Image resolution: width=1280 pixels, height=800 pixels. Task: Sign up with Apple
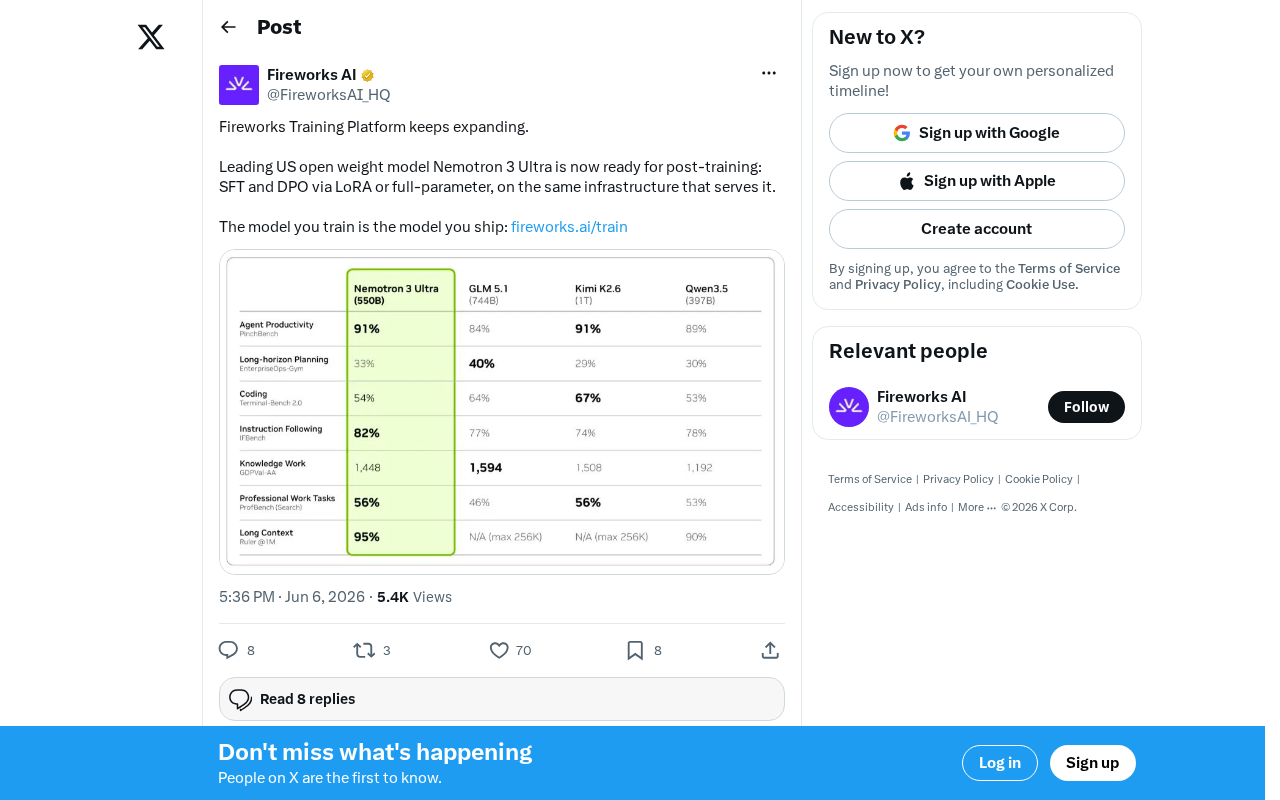point(977,181)
